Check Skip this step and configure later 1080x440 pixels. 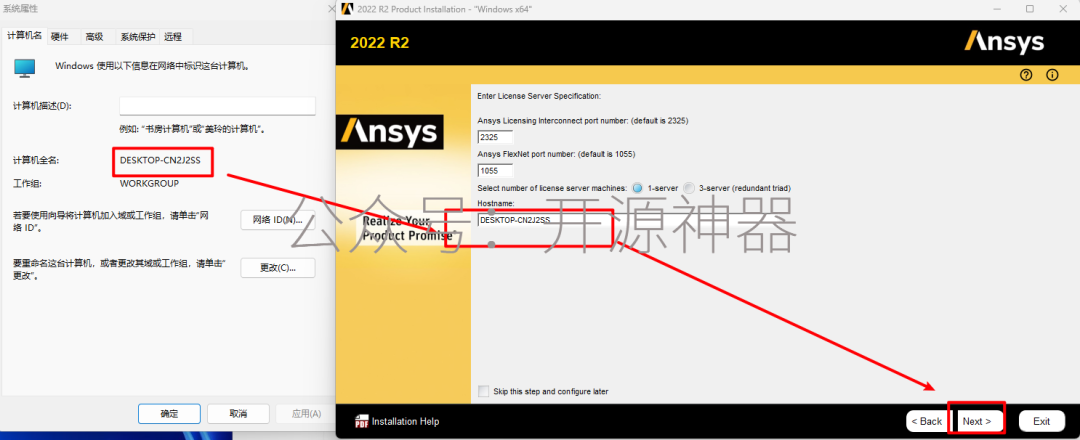click(x=484, y=391)
